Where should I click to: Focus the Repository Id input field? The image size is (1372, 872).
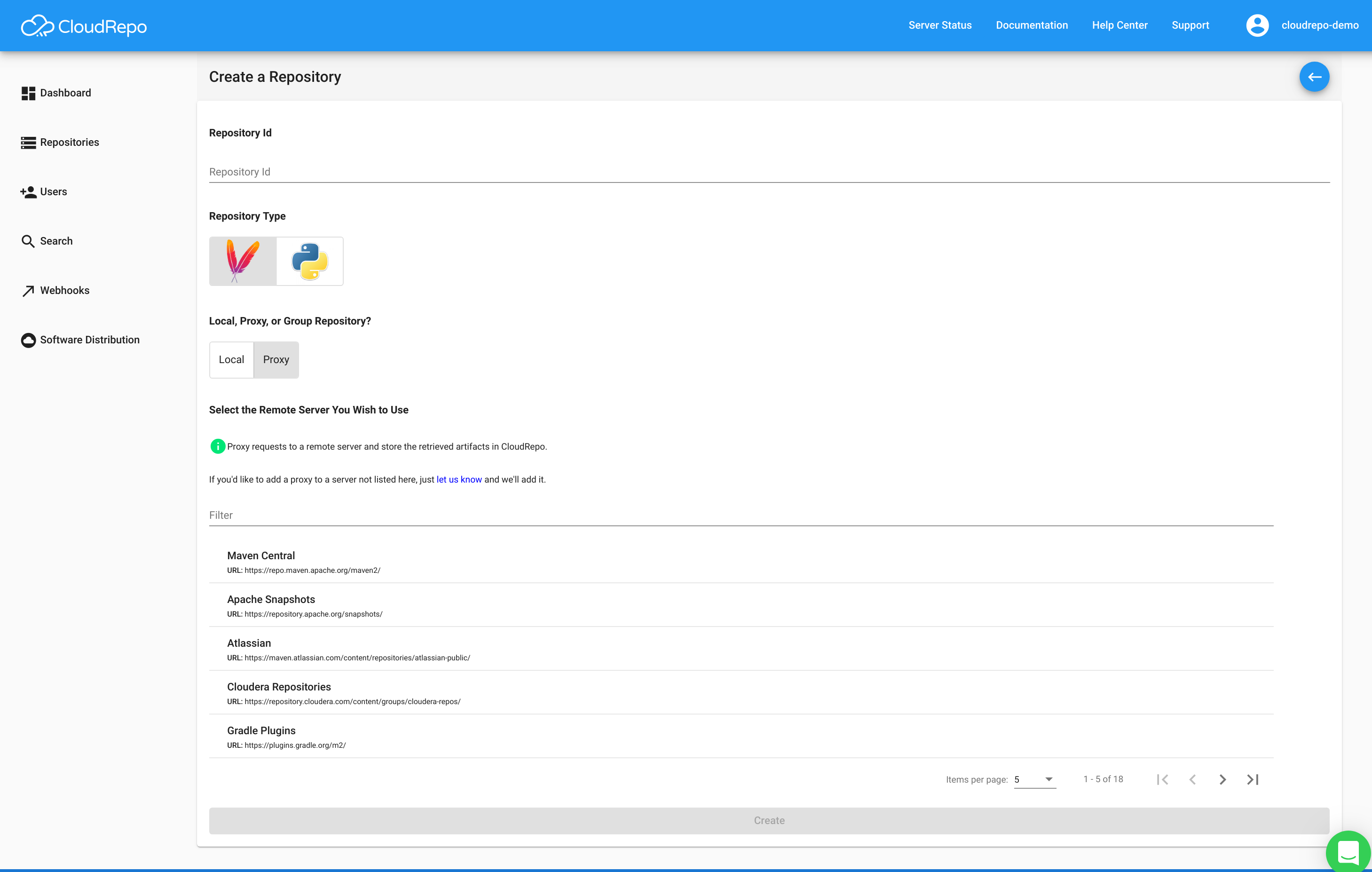[x=769, y=172]
